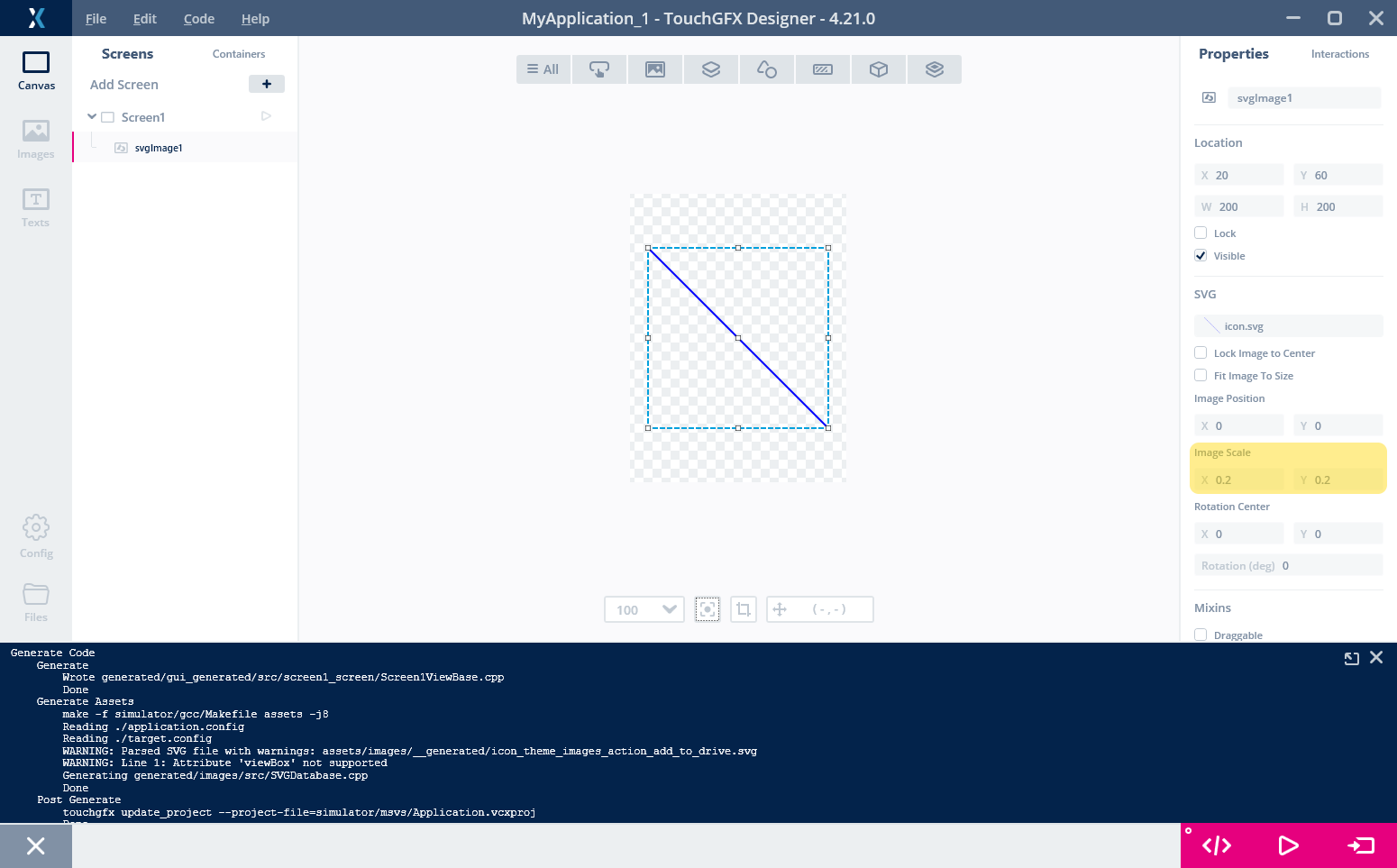This screenshot has width=1397, height=868.
Task: Open the icon.svg file selector
Action: (x=1289, y=326)
